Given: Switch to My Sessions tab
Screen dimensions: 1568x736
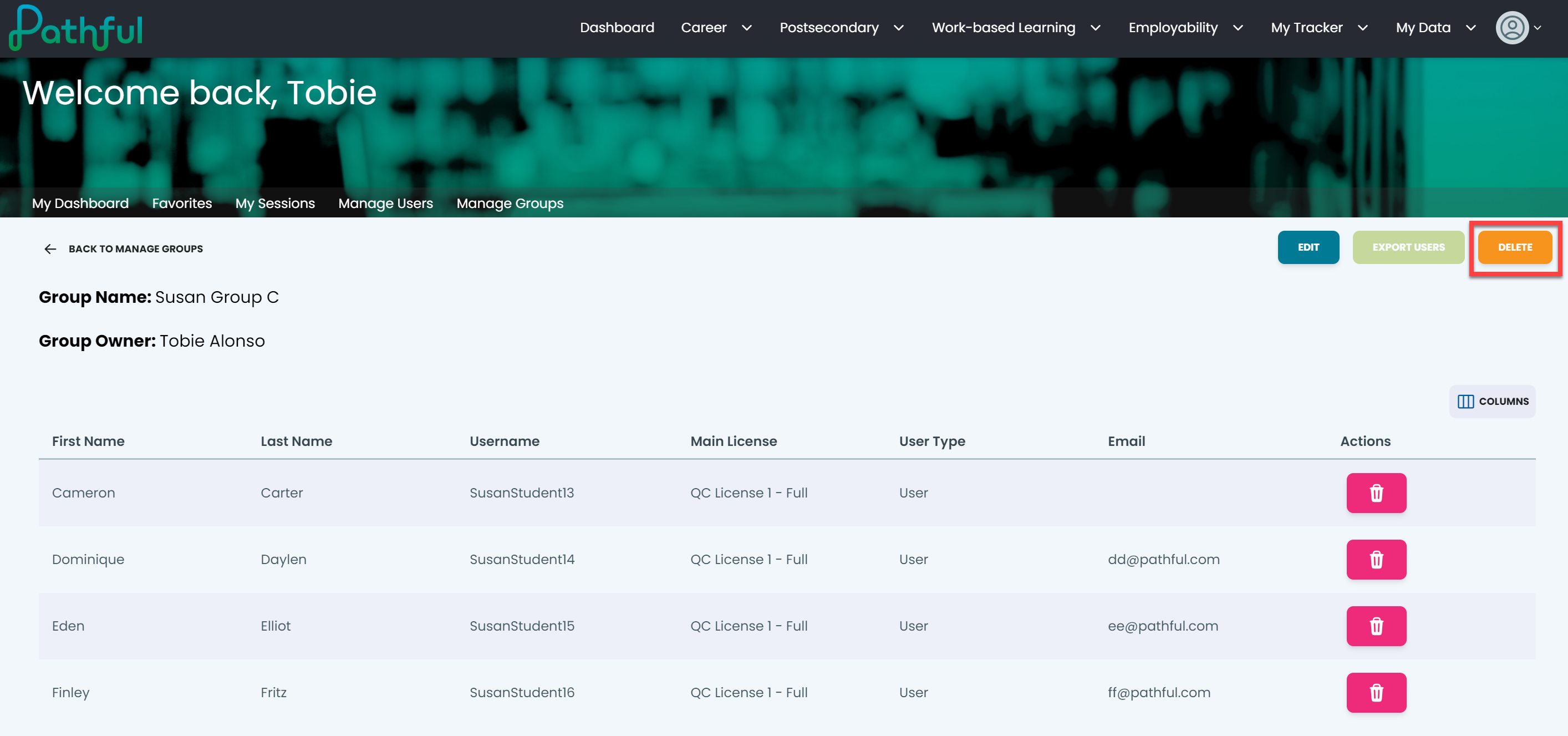Looking at the screenshot, I should [x=275, y=204].
